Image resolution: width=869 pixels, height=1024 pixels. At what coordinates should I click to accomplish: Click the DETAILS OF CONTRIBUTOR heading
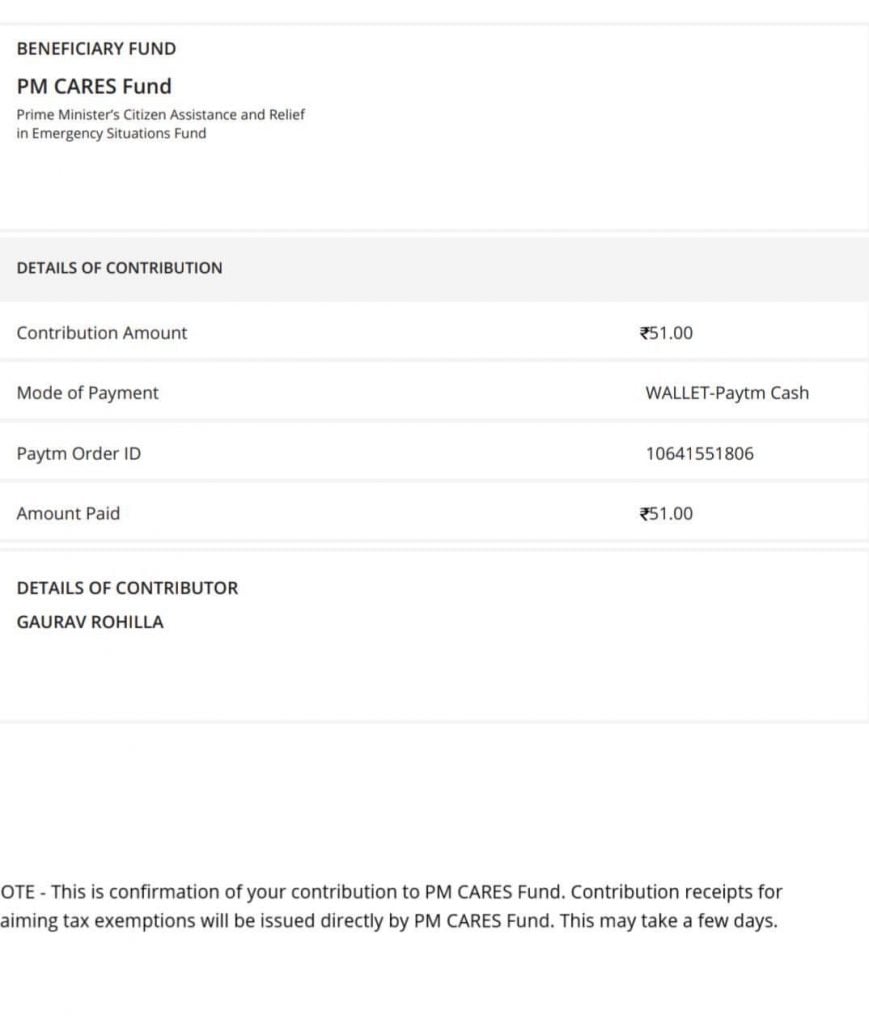click(x=127, y=588)
